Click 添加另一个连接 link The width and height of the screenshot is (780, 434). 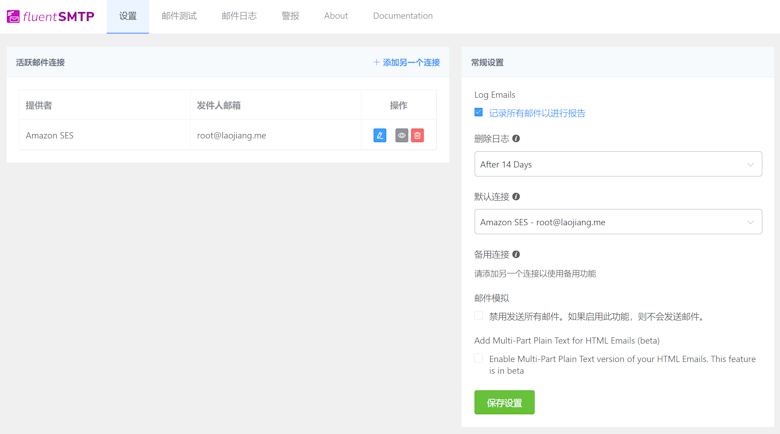[407, 62]
